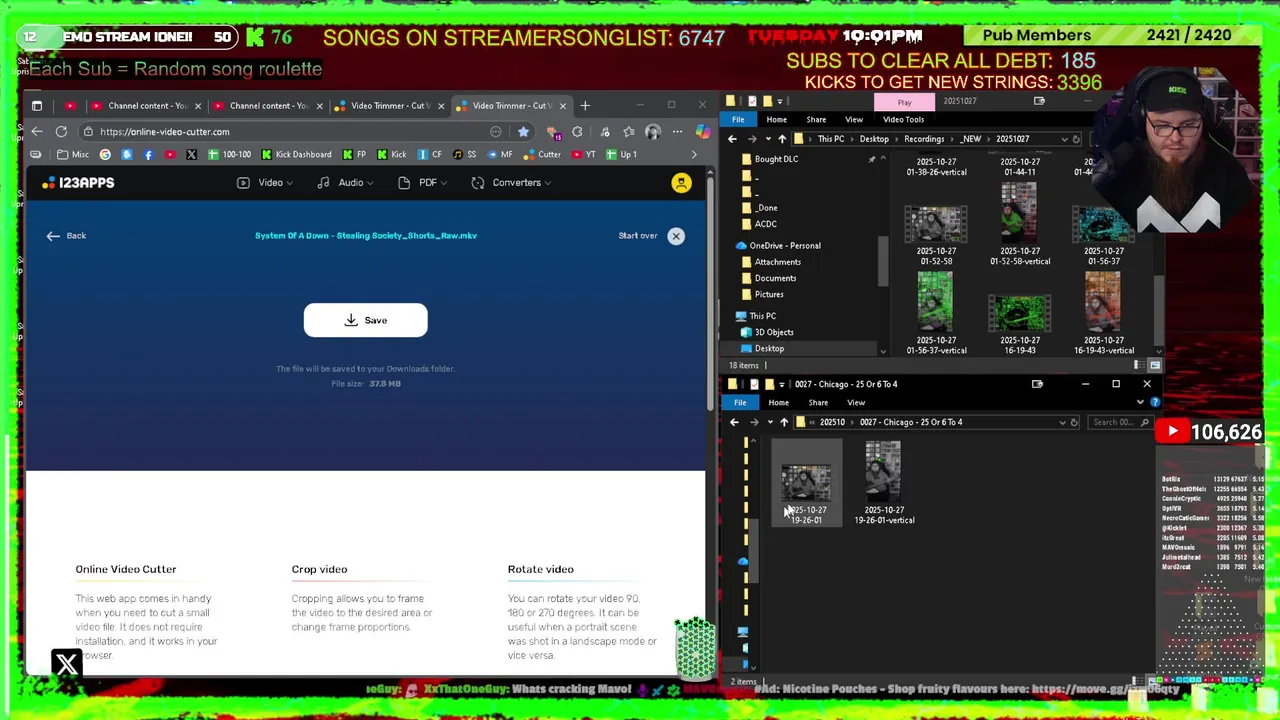This screenshot has width=1280, height=720.
Task: Select _Done folder in navigation pane
Action: 760,208
